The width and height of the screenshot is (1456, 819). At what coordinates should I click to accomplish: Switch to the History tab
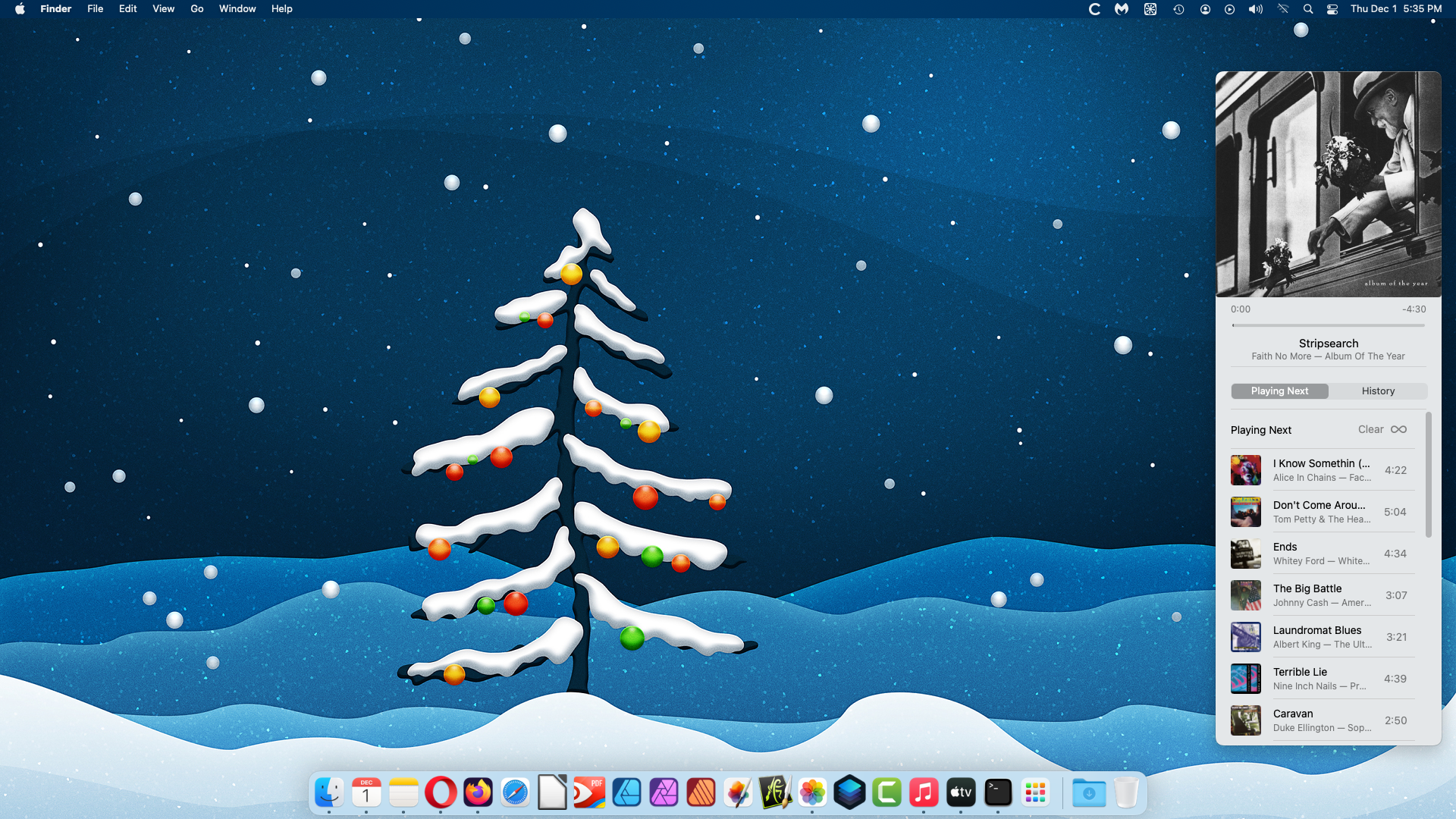pos(1377,391)
